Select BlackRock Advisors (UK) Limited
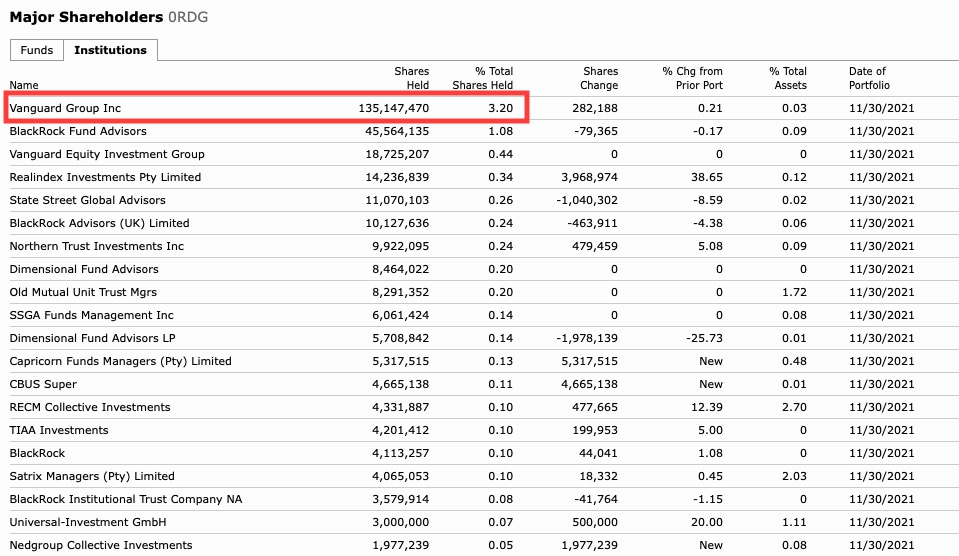 click(x=100, y=223)
